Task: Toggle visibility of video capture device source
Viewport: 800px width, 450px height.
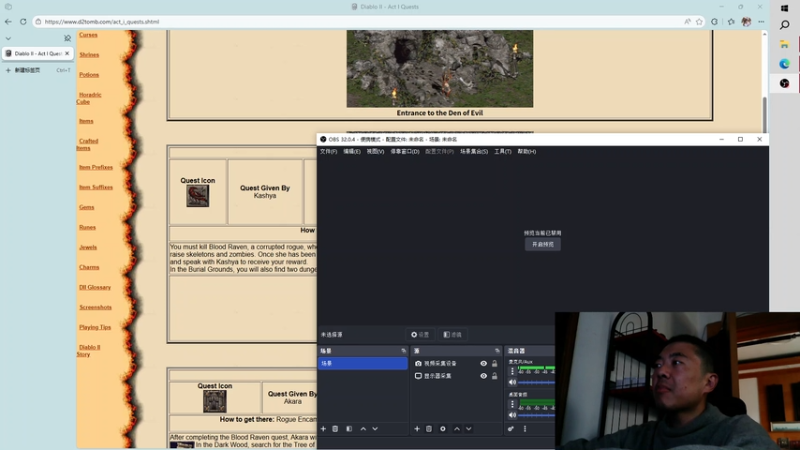Action: (x=483, y=364)
